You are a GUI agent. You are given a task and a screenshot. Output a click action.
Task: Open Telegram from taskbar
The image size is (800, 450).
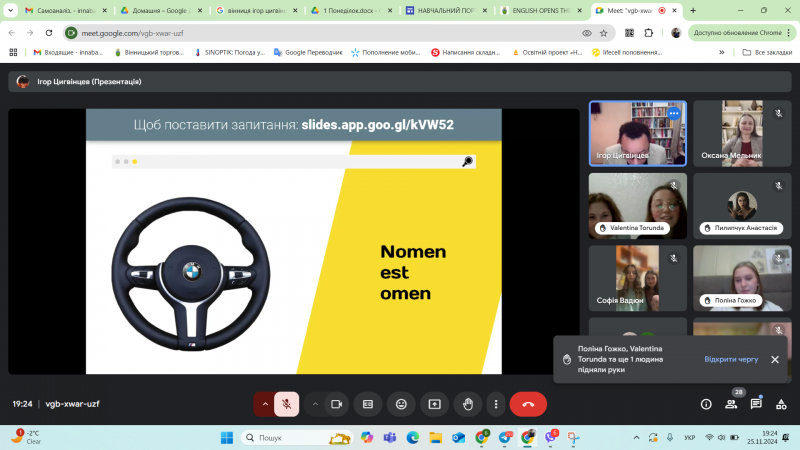pyautogui.click(x=505, y=438)
